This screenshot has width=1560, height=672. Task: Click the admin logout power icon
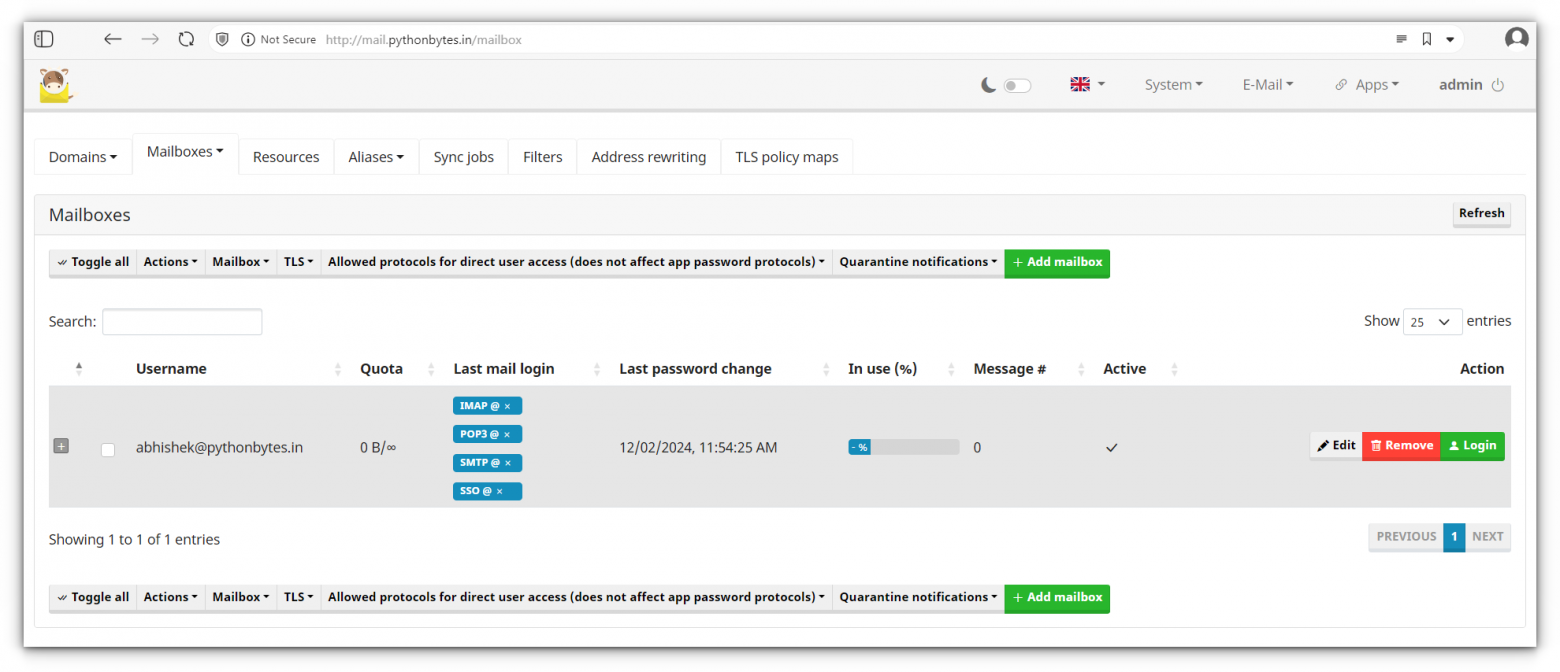point(1497,85)
